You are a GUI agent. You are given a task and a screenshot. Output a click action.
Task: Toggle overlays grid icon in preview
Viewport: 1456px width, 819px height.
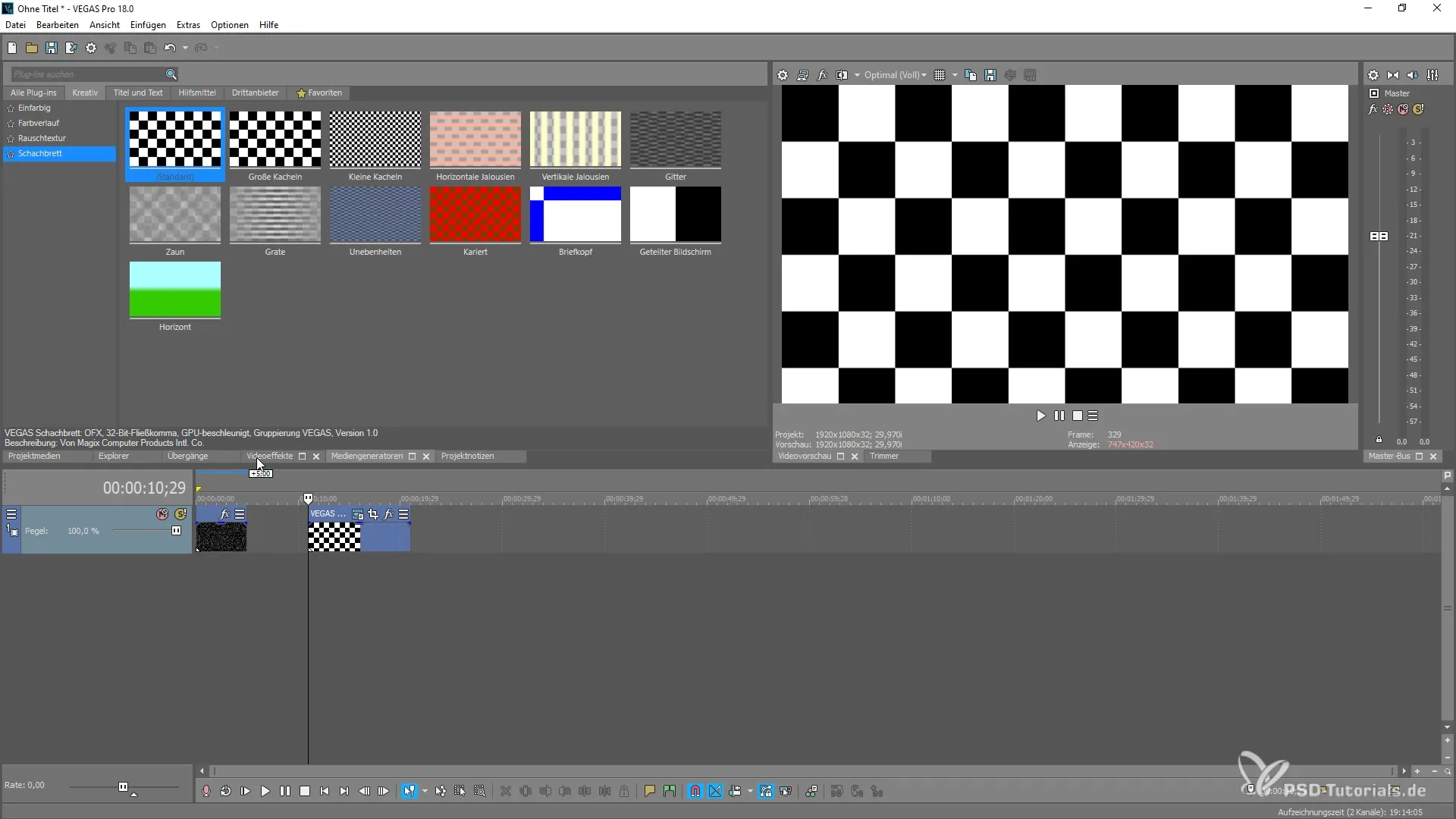[x=940, y=75]
